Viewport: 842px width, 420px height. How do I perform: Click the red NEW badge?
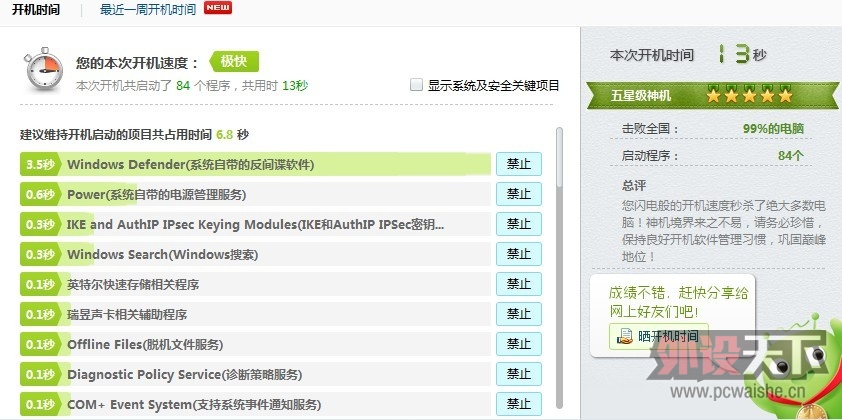[x=218, y=8]
